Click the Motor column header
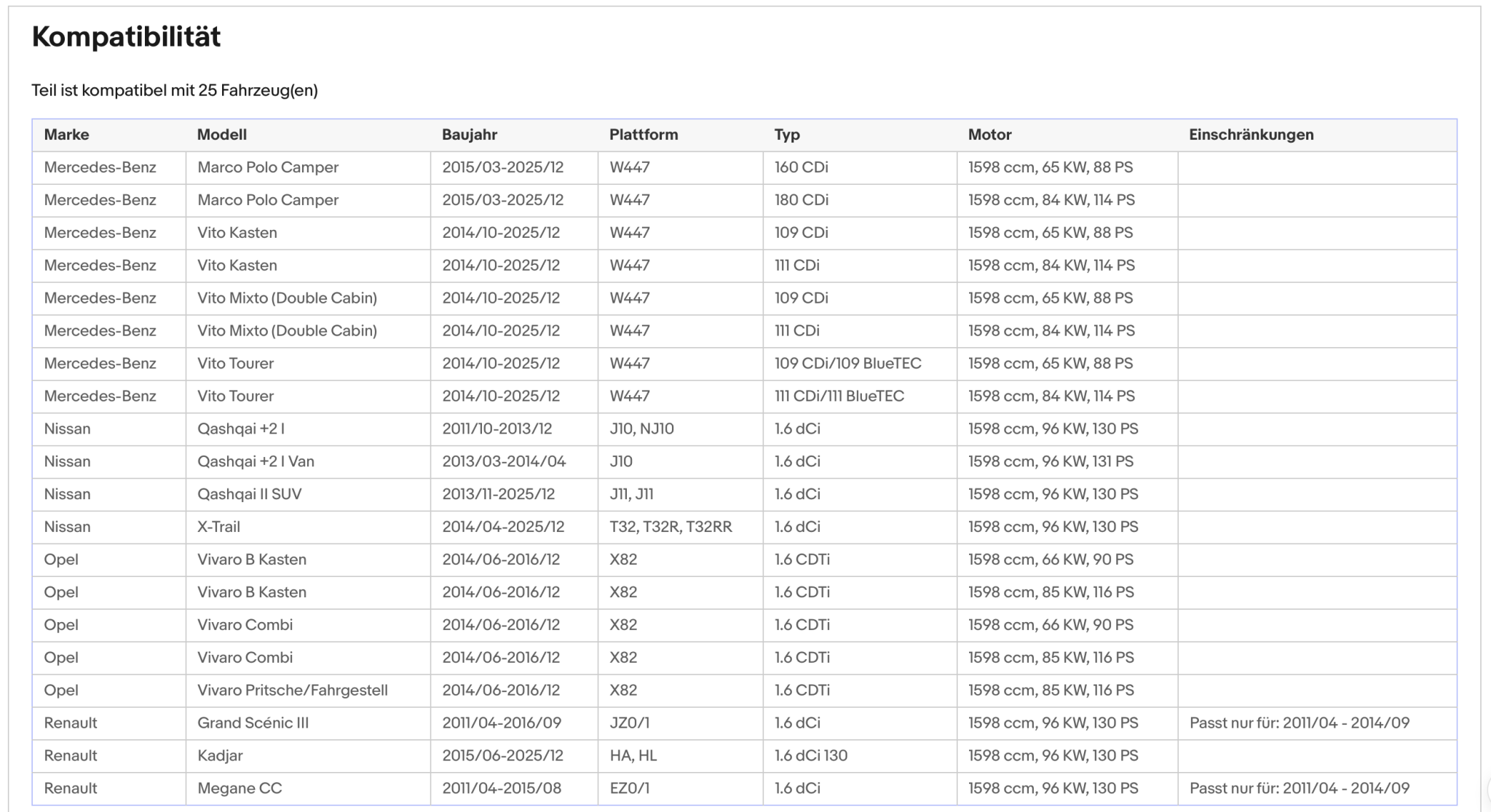Image resolution: width=1491 pixels, height=812 pixels. click(x=989, y=135)
